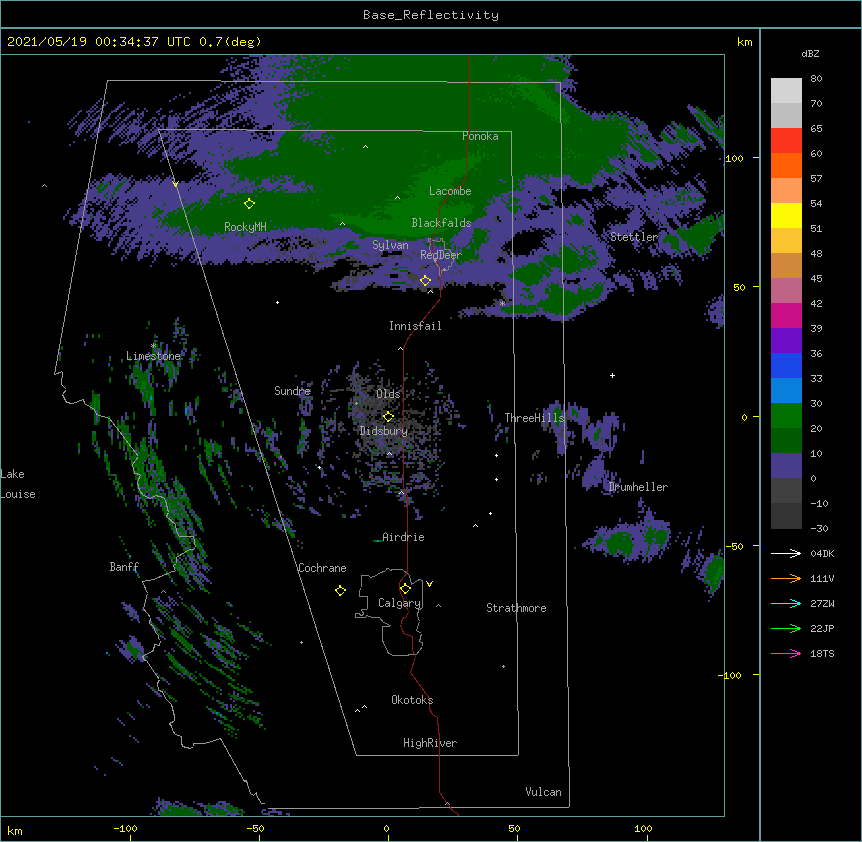
Task: Click the Okotoks label
Action: click(412, 700)
